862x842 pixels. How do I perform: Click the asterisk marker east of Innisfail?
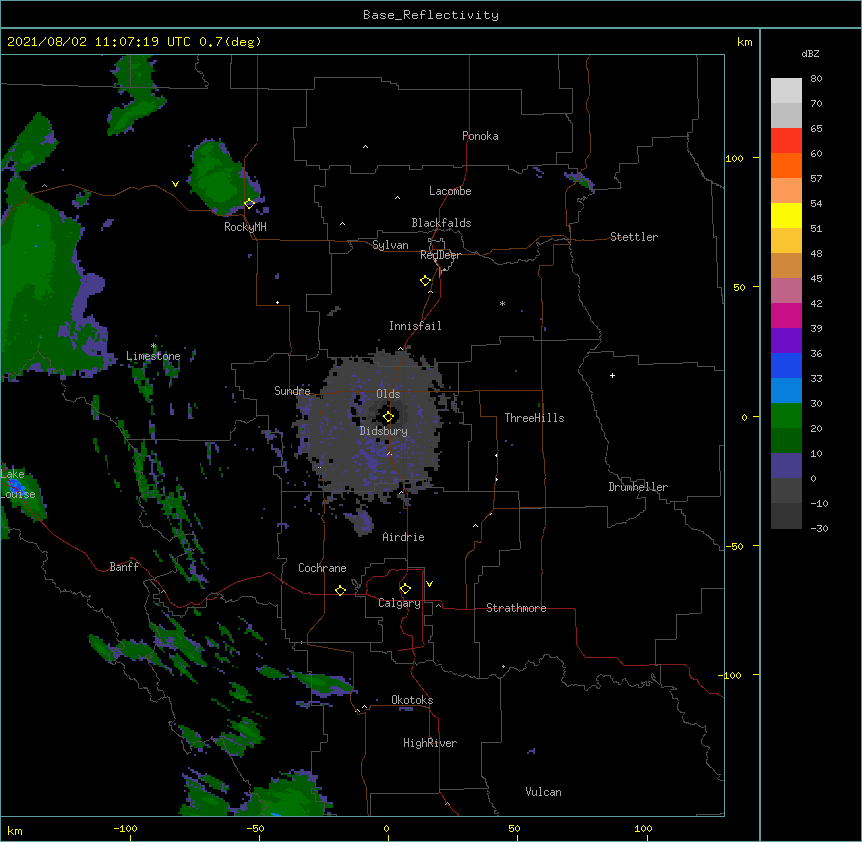(x=502, y=304)
